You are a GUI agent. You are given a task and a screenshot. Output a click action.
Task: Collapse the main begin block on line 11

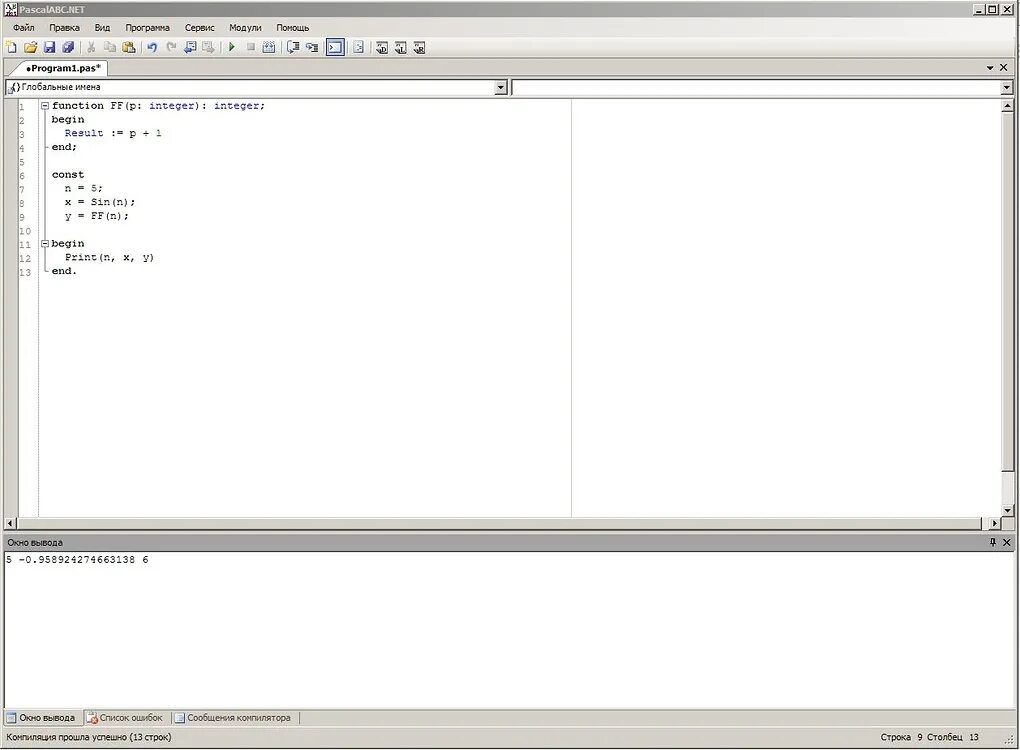[x=45, y=243]
